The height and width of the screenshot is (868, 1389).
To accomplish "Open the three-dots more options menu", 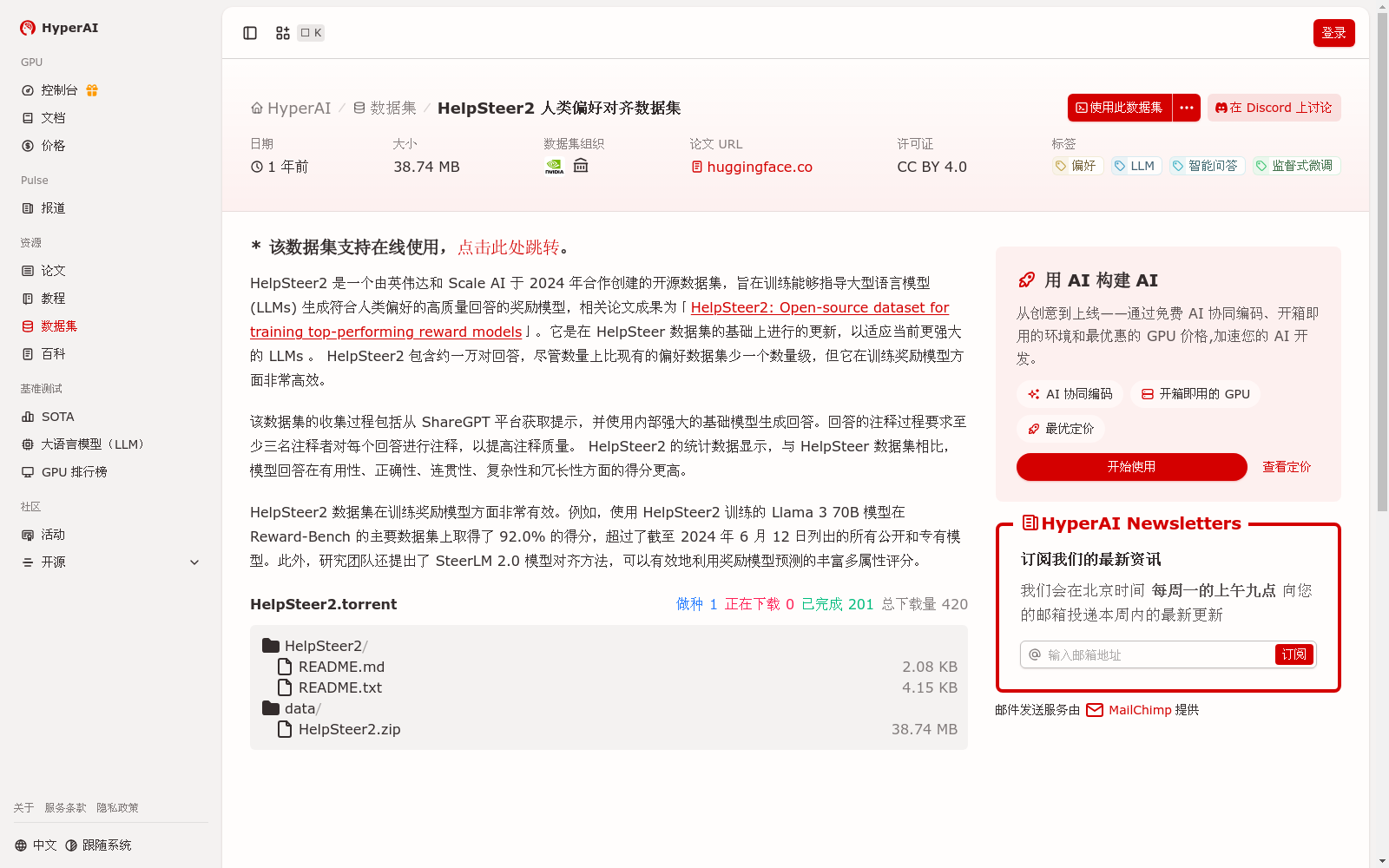I will pyautogui.click(x=1187, y=108).
